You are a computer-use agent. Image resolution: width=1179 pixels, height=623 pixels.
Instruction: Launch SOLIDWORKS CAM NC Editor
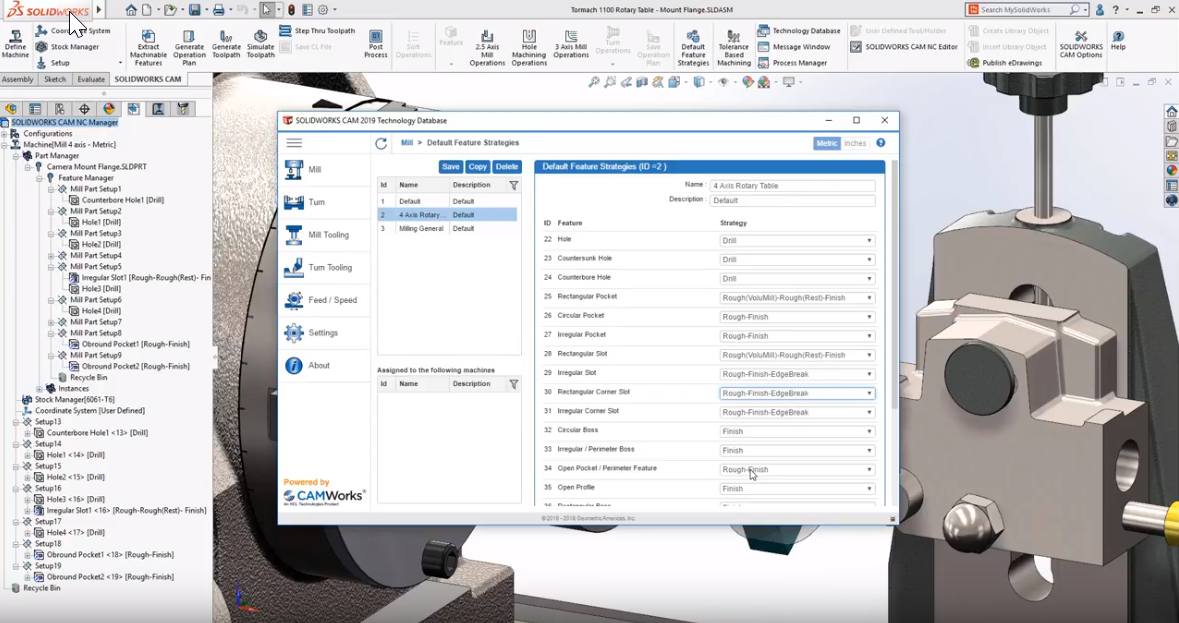click(x=904, y=47)
